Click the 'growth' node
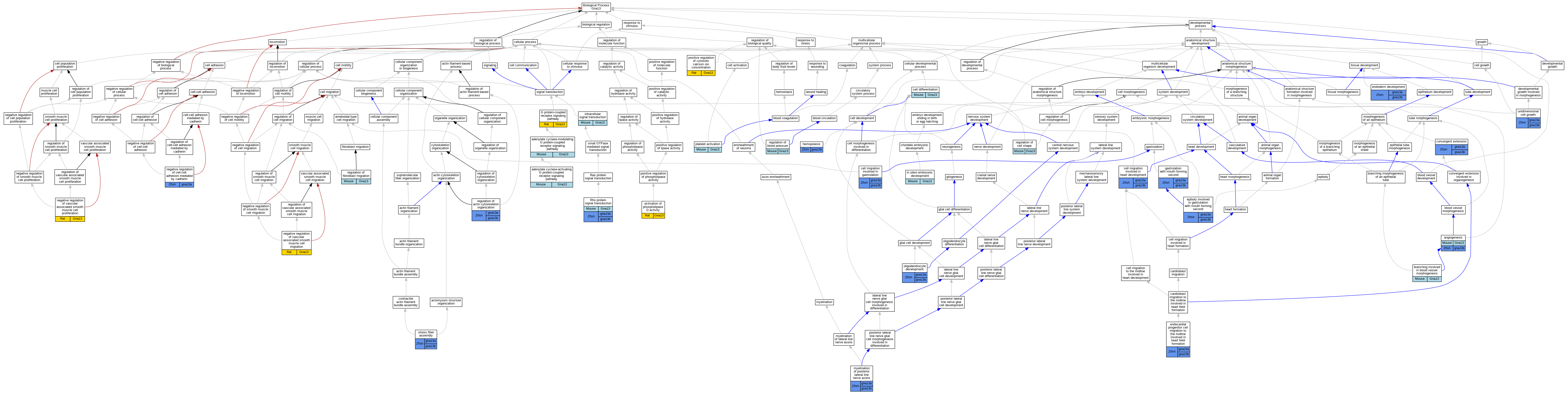The image size is (1568, 394). pyautogui.click(x=1482, y=42)
